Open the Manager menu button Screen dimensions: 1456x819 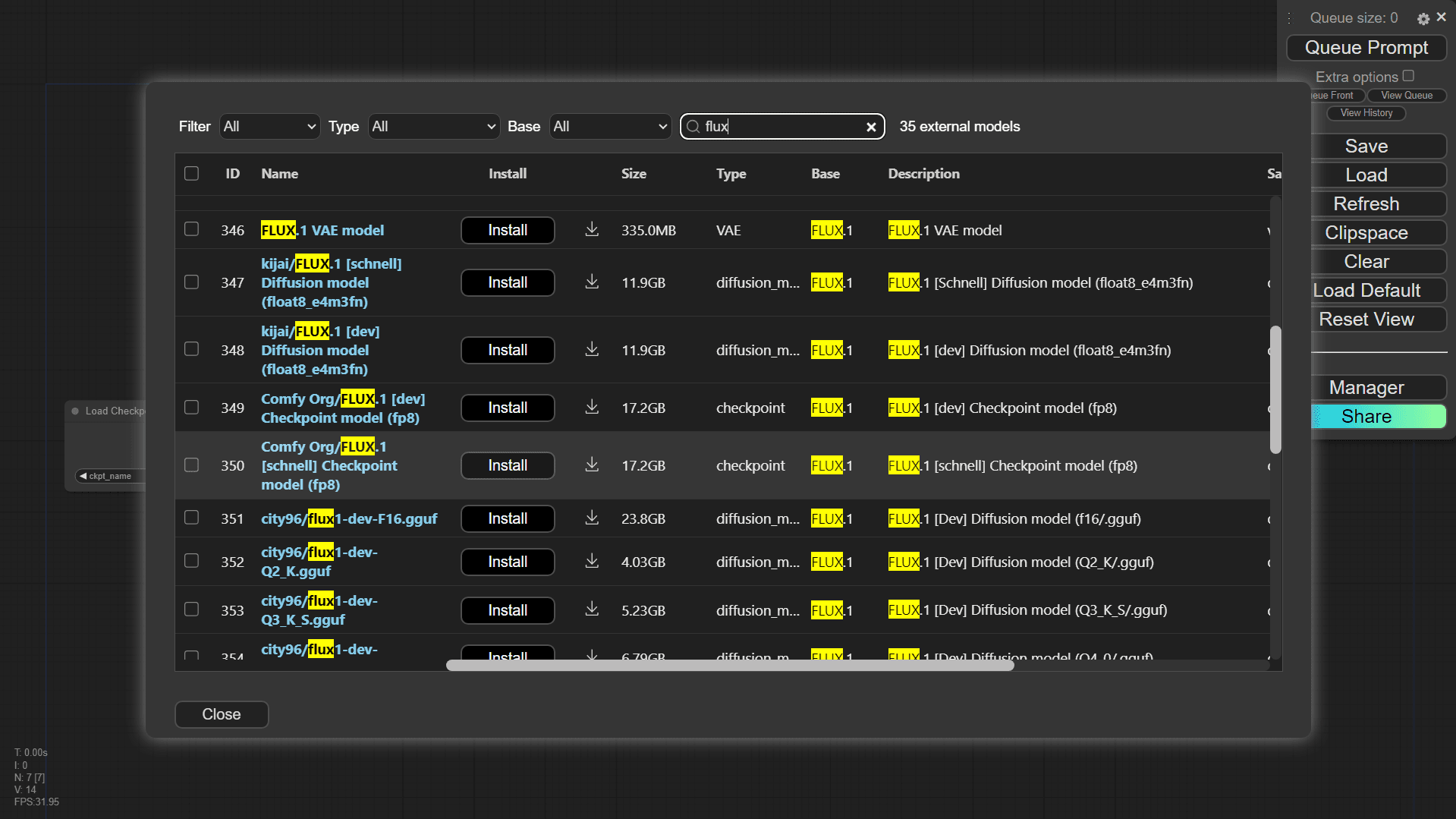1366,388
